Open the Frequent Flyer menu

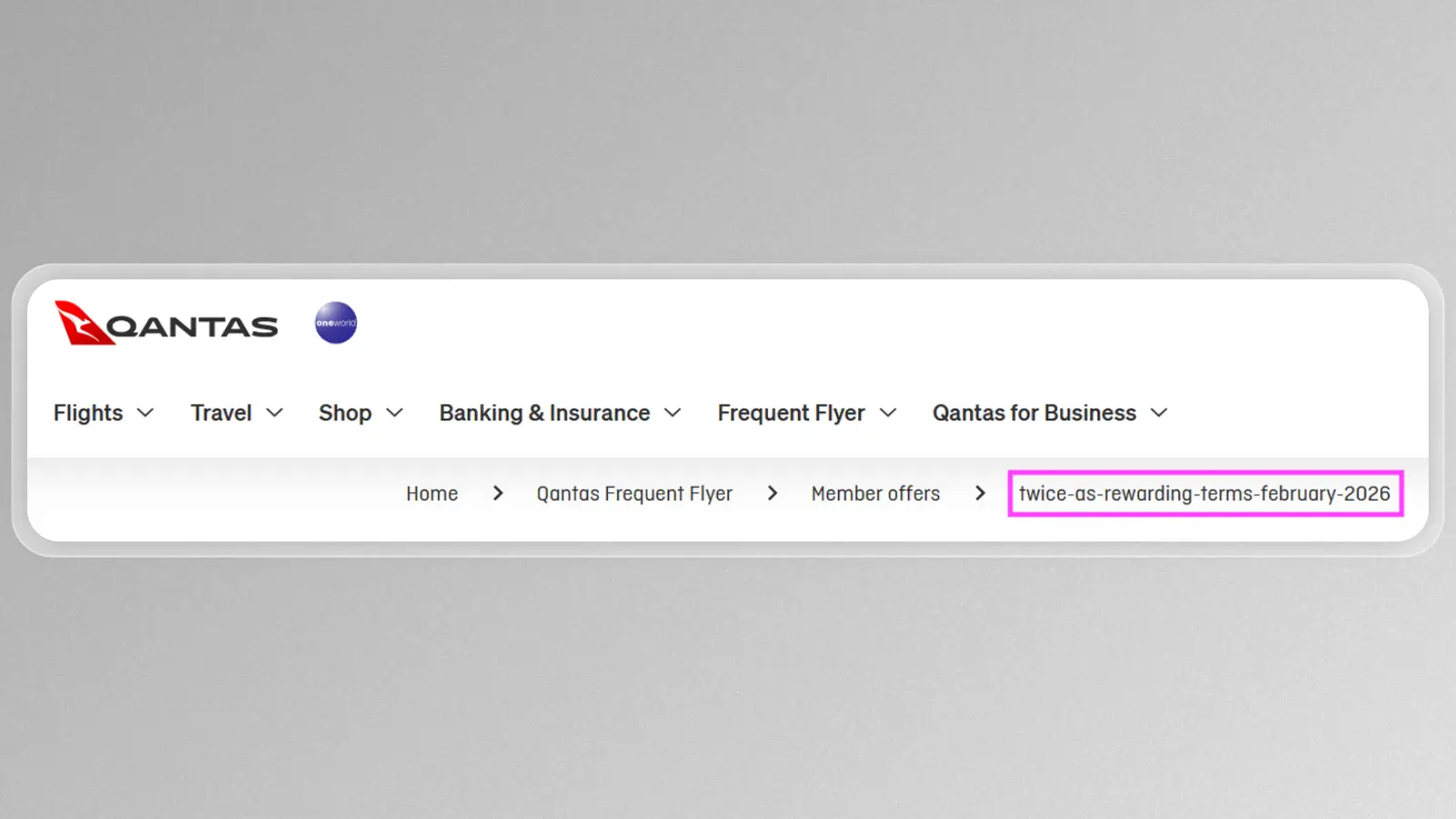[791, 413]
